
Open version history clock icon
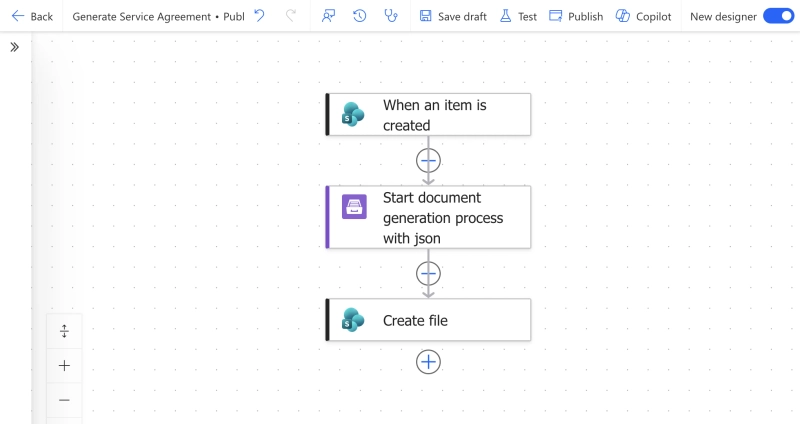[360, 16]
